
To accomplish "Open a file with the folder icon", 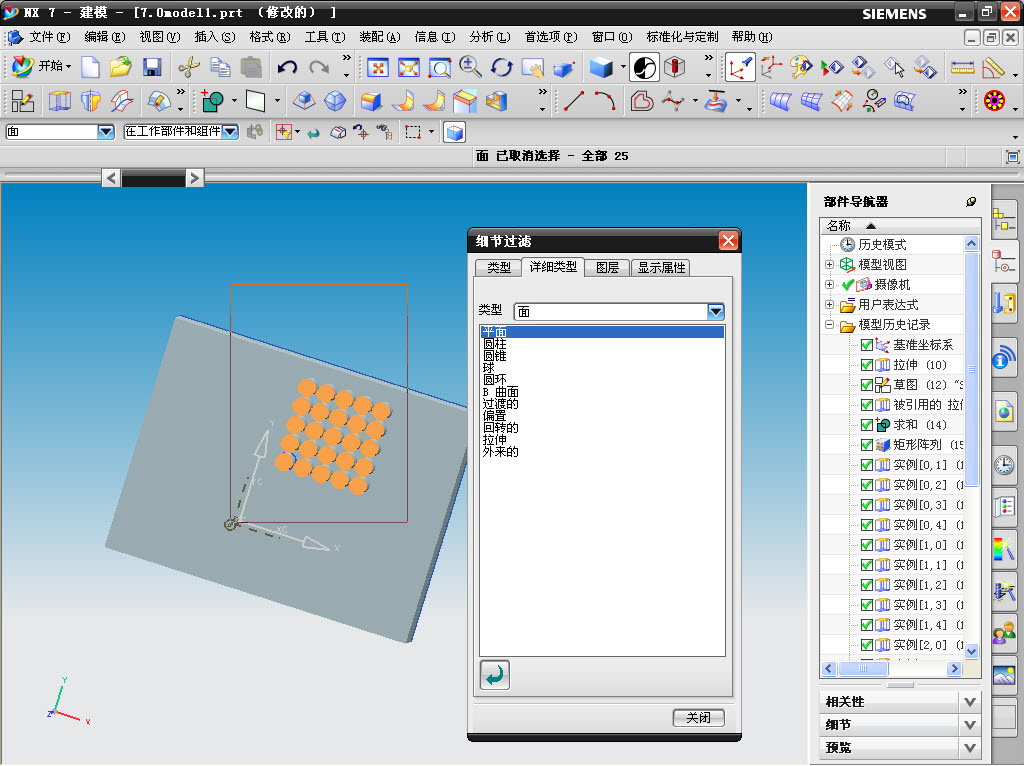I will pos(121,67).
